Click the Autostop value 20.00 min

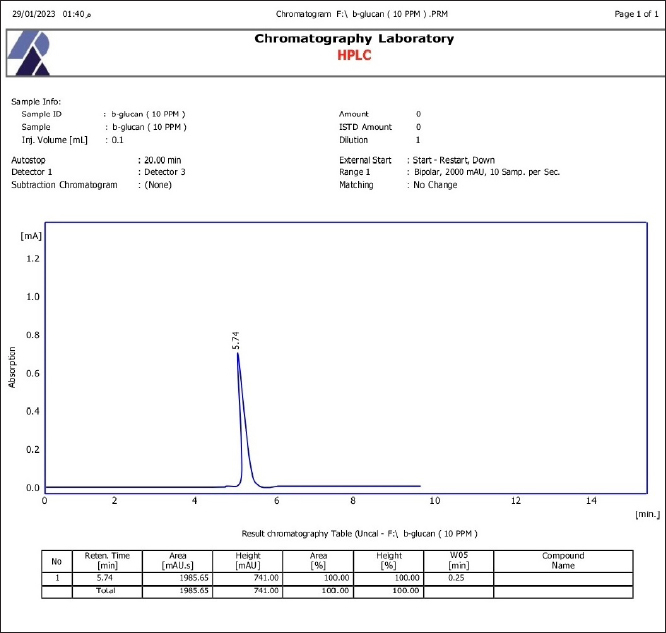tap(163, 160)
